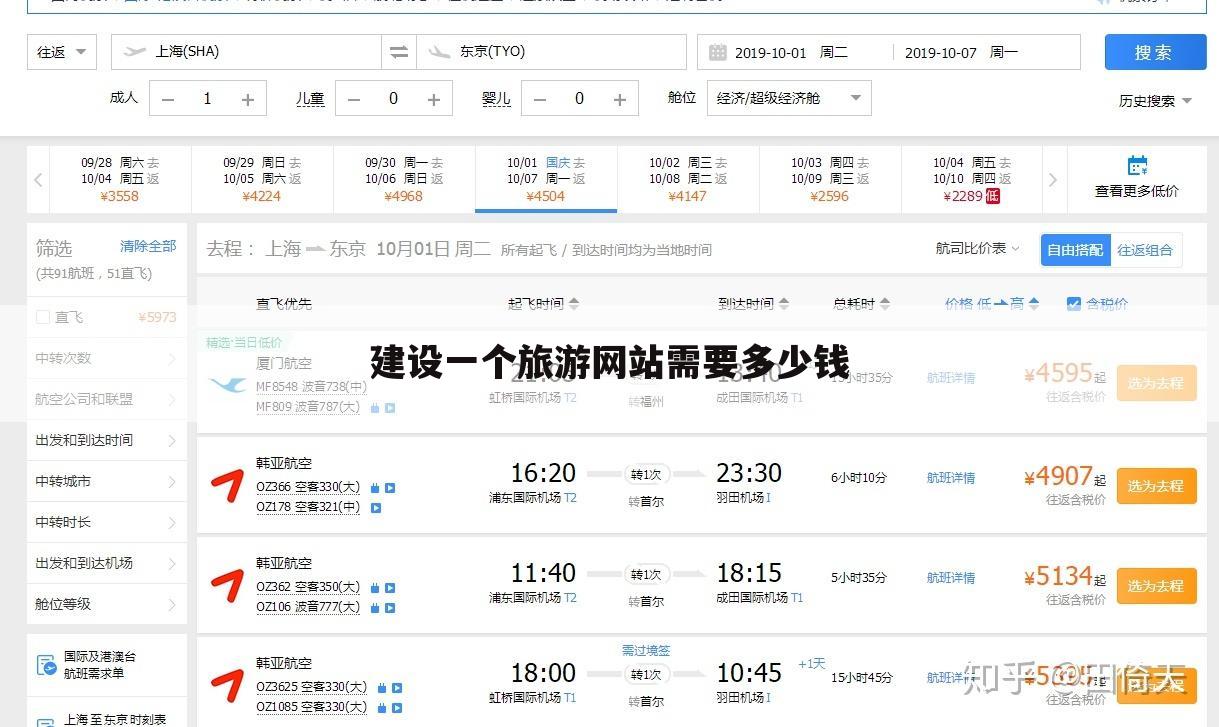The width and height of the screenshot is (1219, 727).
Task: Click the blue 搜索 button
Action: [x=1155, y=53]
